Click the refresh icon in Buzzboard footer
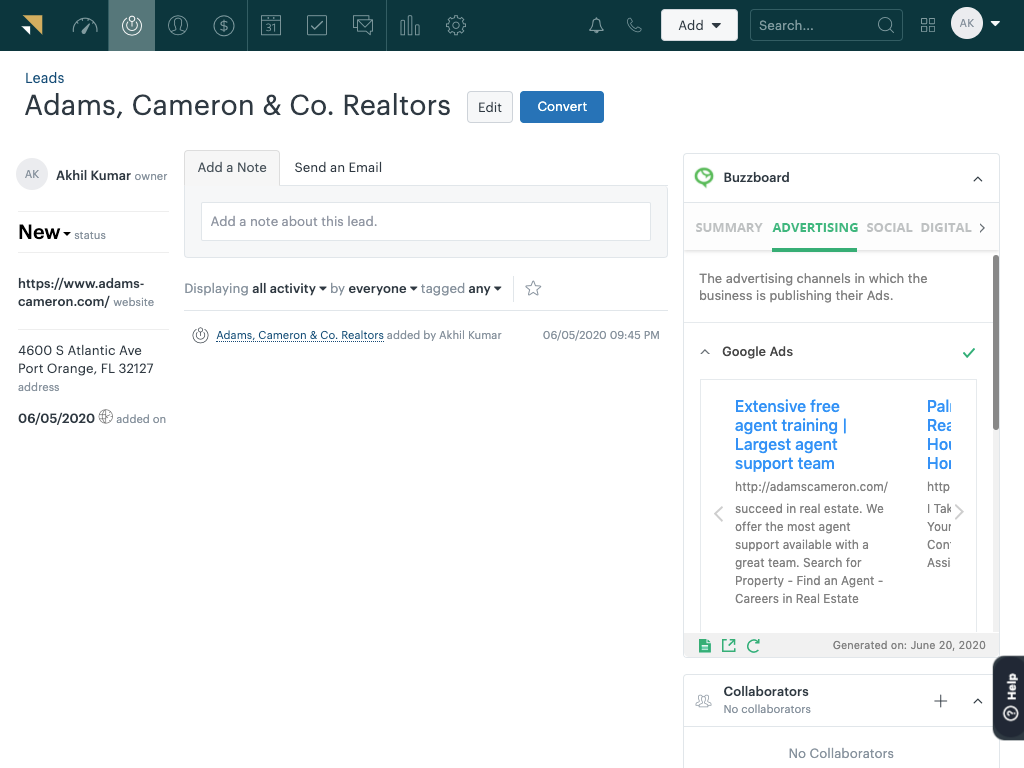 [753, 646]
